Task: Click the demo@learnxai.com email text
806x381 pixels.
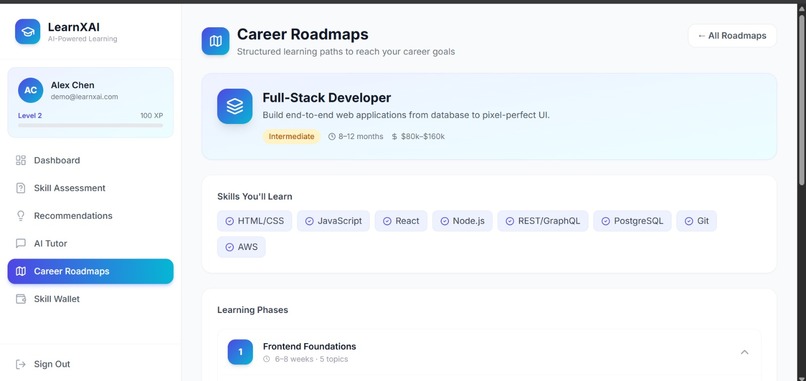Action: click(84, 97)
